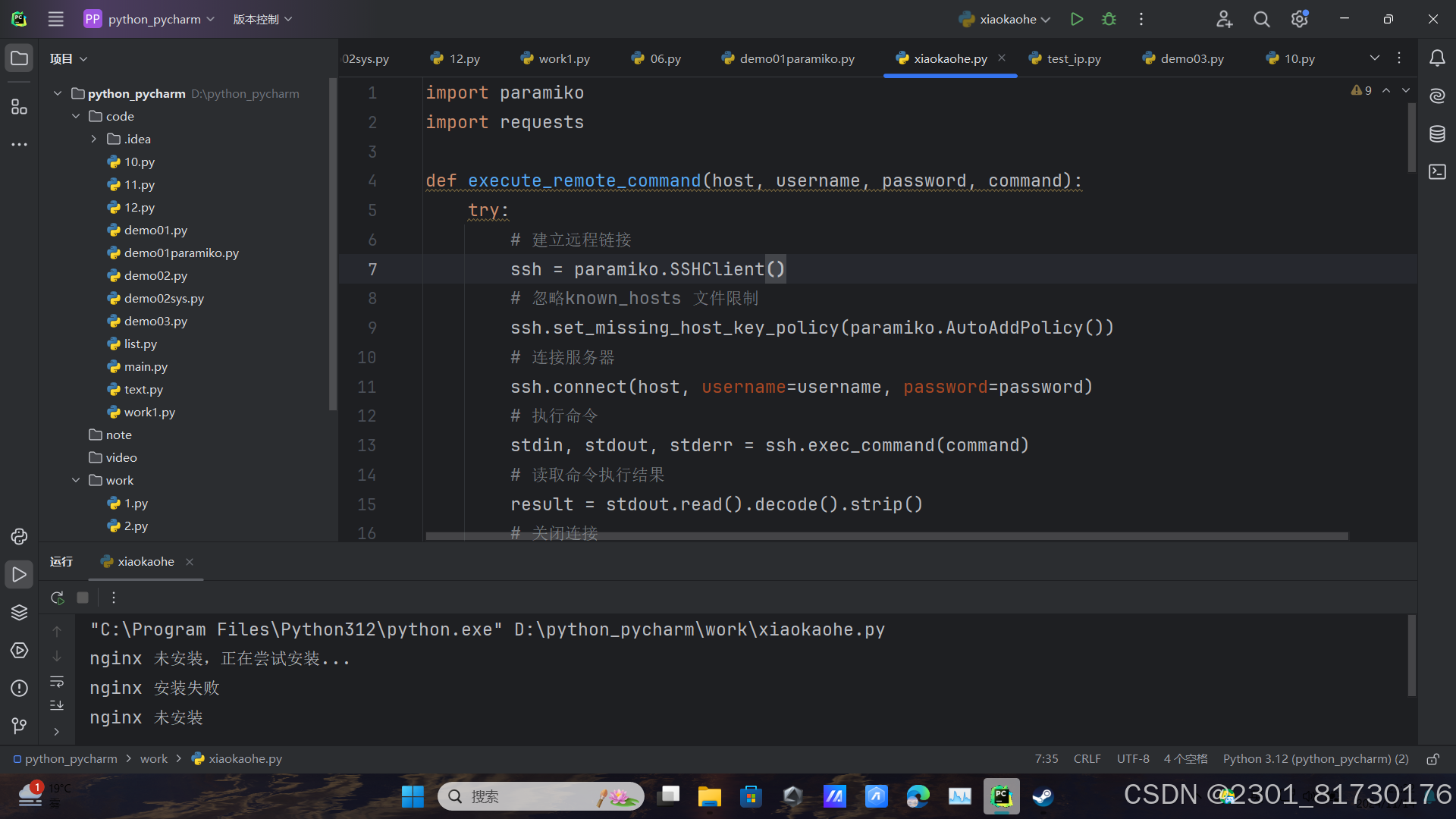This screenshot has width=1456, height=819.
Task: Open the Database tool window
Action: pyautogui.click(x=1437, y=134)
